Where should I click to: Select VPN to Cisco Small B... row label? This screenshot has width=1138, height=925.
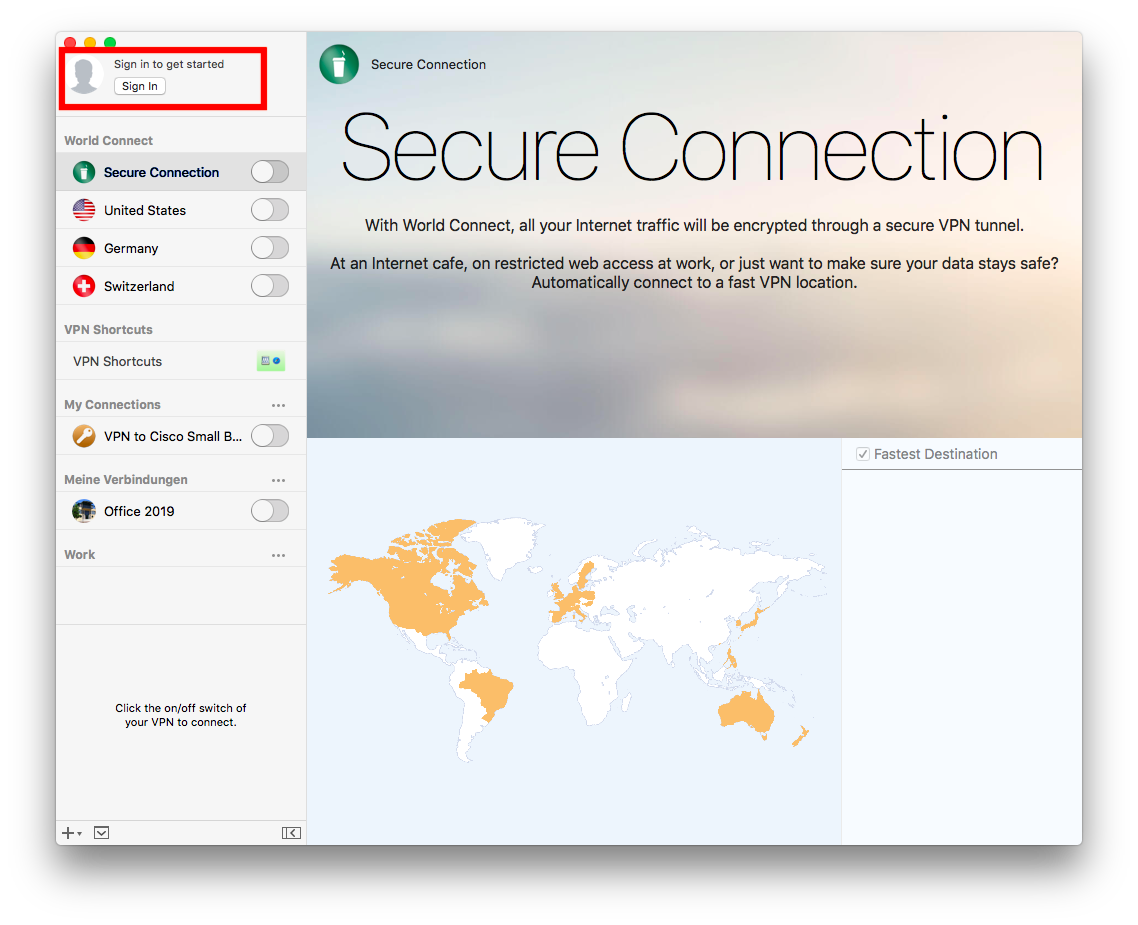pos(173,436)
